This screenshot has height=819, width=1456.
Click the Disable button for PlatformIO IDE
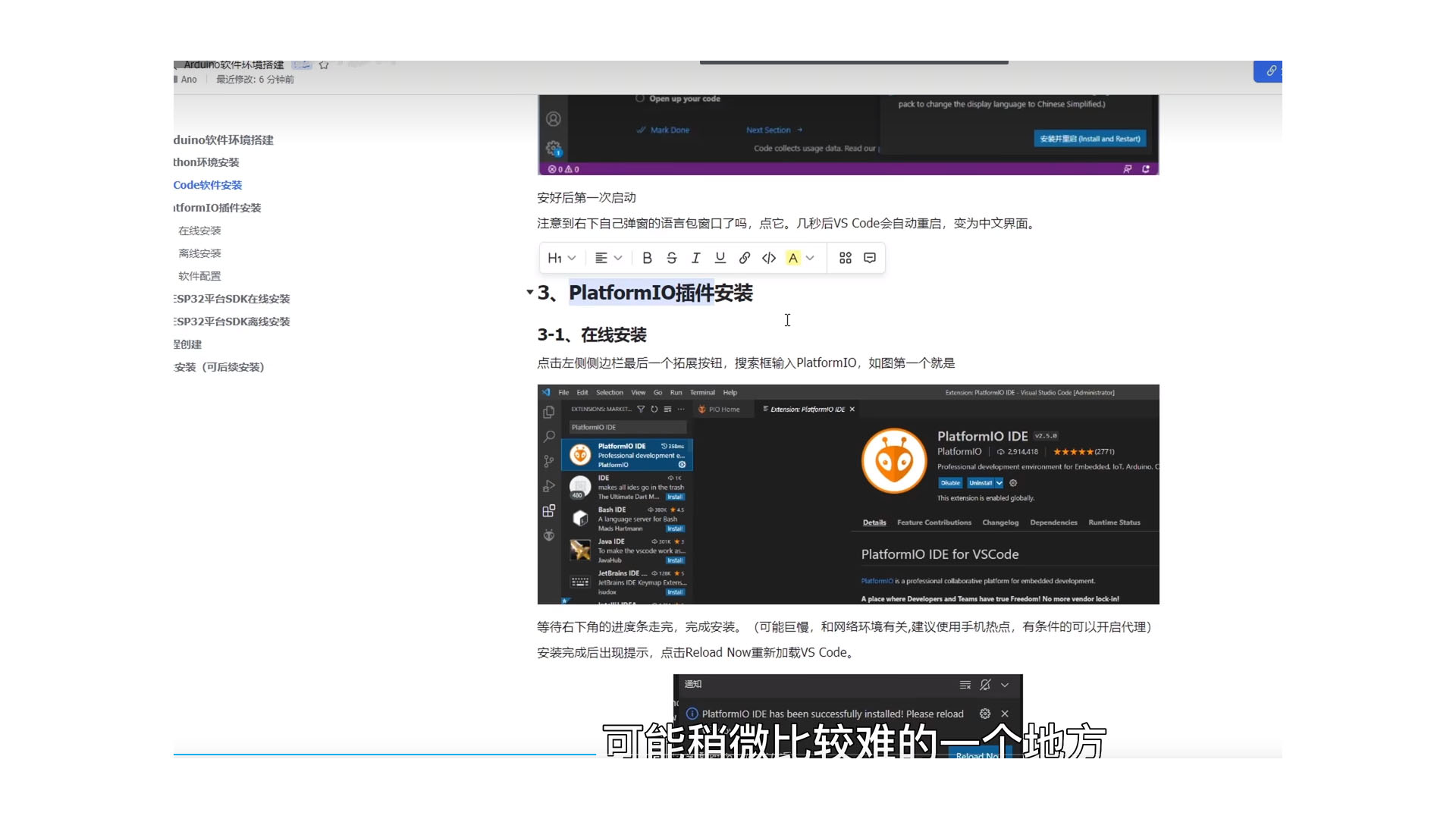950,482
